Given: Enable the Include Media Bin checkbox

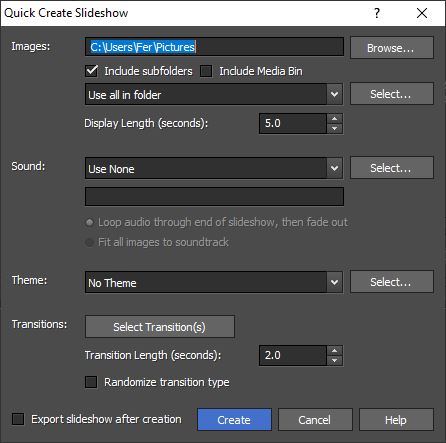Looking at the screenshot, I should pyautogui.click(x=206, y=71).
